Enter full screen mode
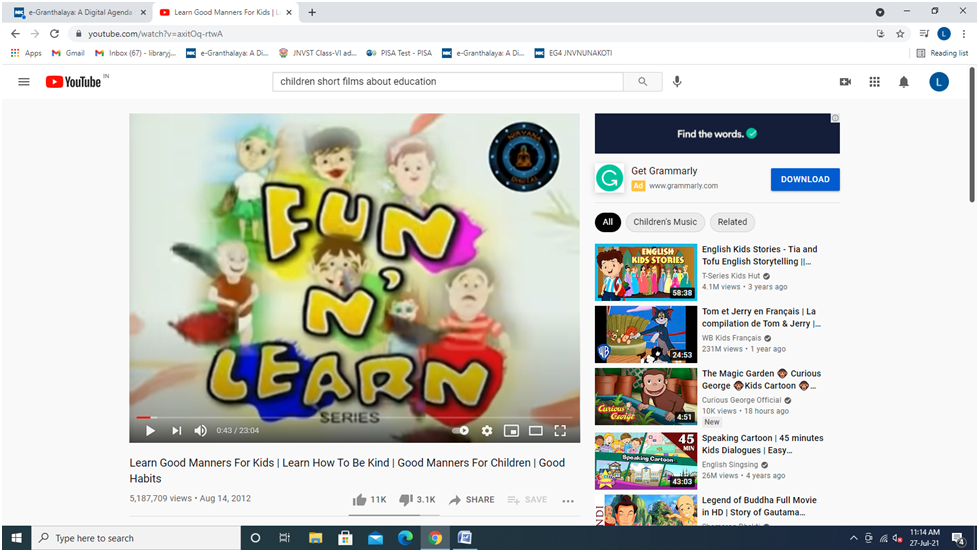 click(x=560, y=431)
